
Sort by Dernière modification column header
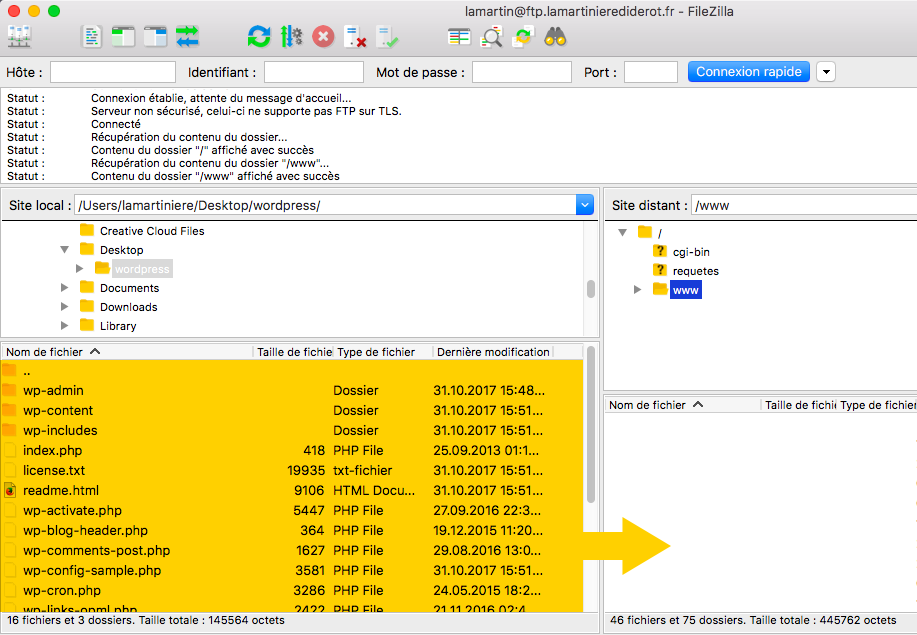[493, 352]
